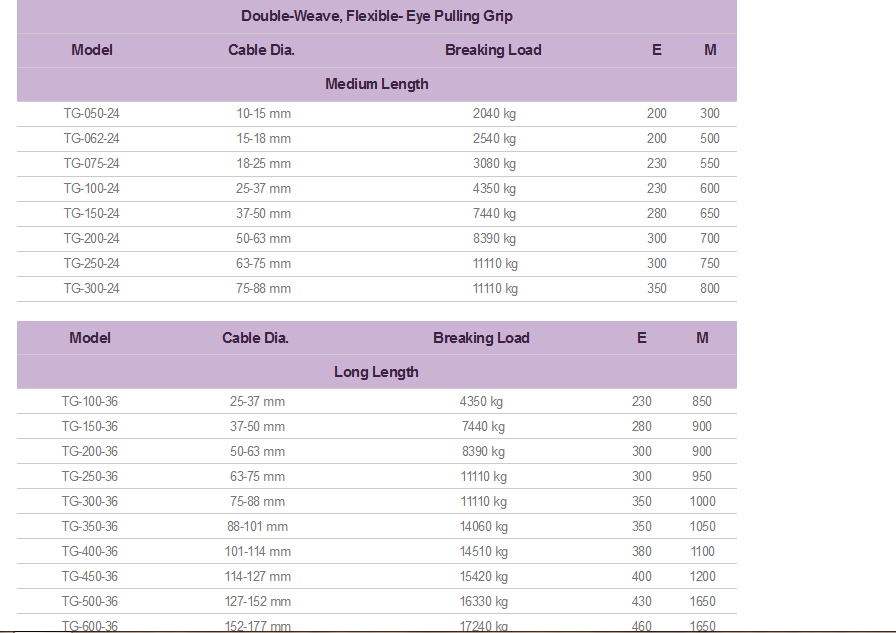Click M value 1000 in TG-300-36 row

tap(702, 502)
